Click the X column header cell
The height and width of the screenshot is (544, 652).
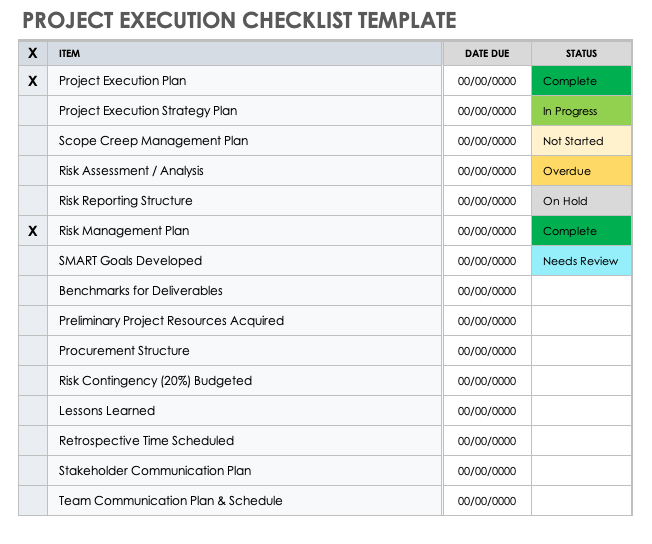(33, 53)
